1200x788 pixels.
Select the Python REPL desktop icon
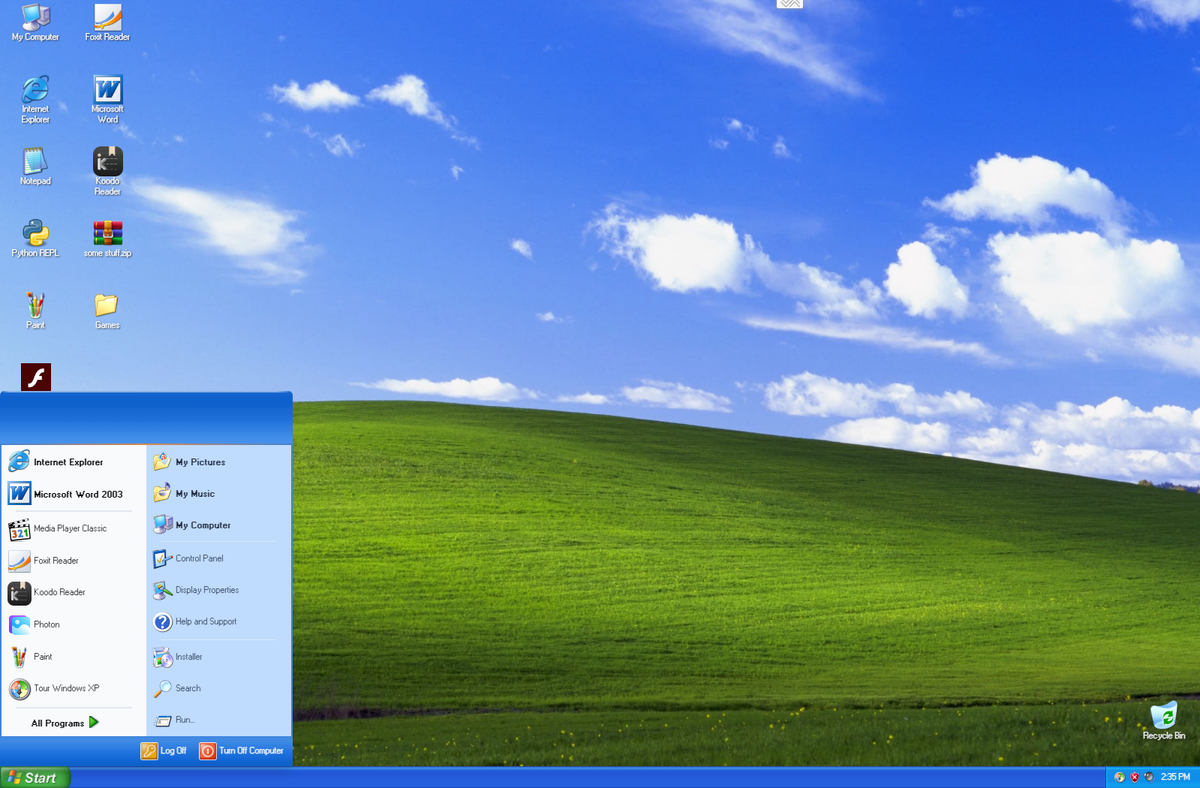coord(35,238)
